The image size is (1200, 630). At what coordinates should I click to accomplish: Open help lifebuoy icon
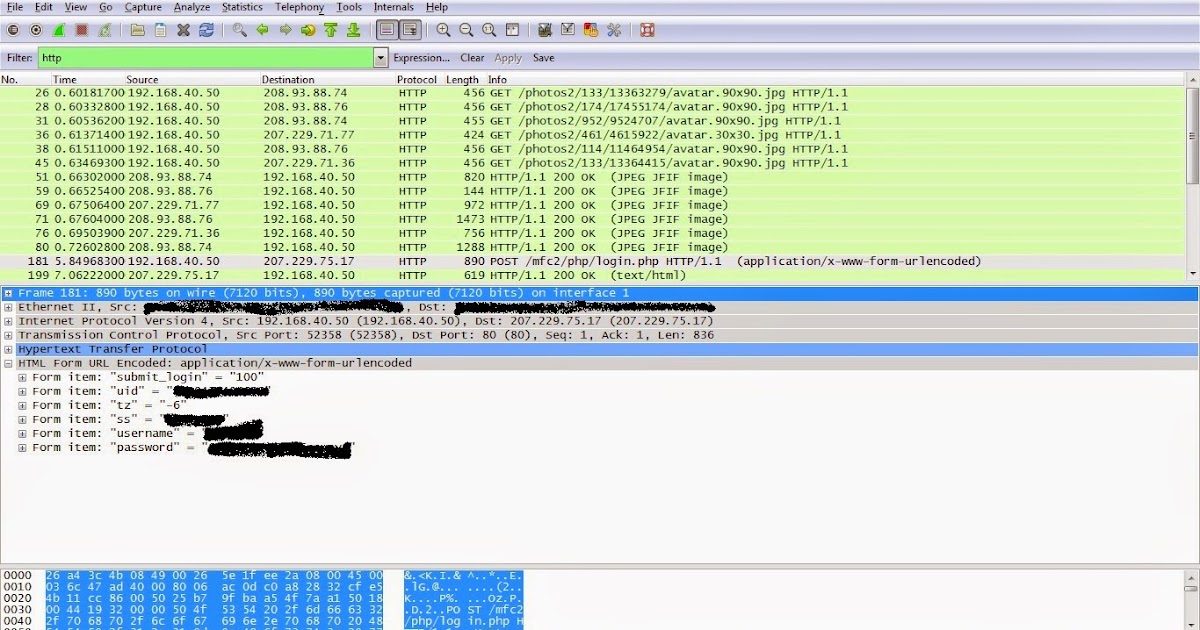point(647,30)
